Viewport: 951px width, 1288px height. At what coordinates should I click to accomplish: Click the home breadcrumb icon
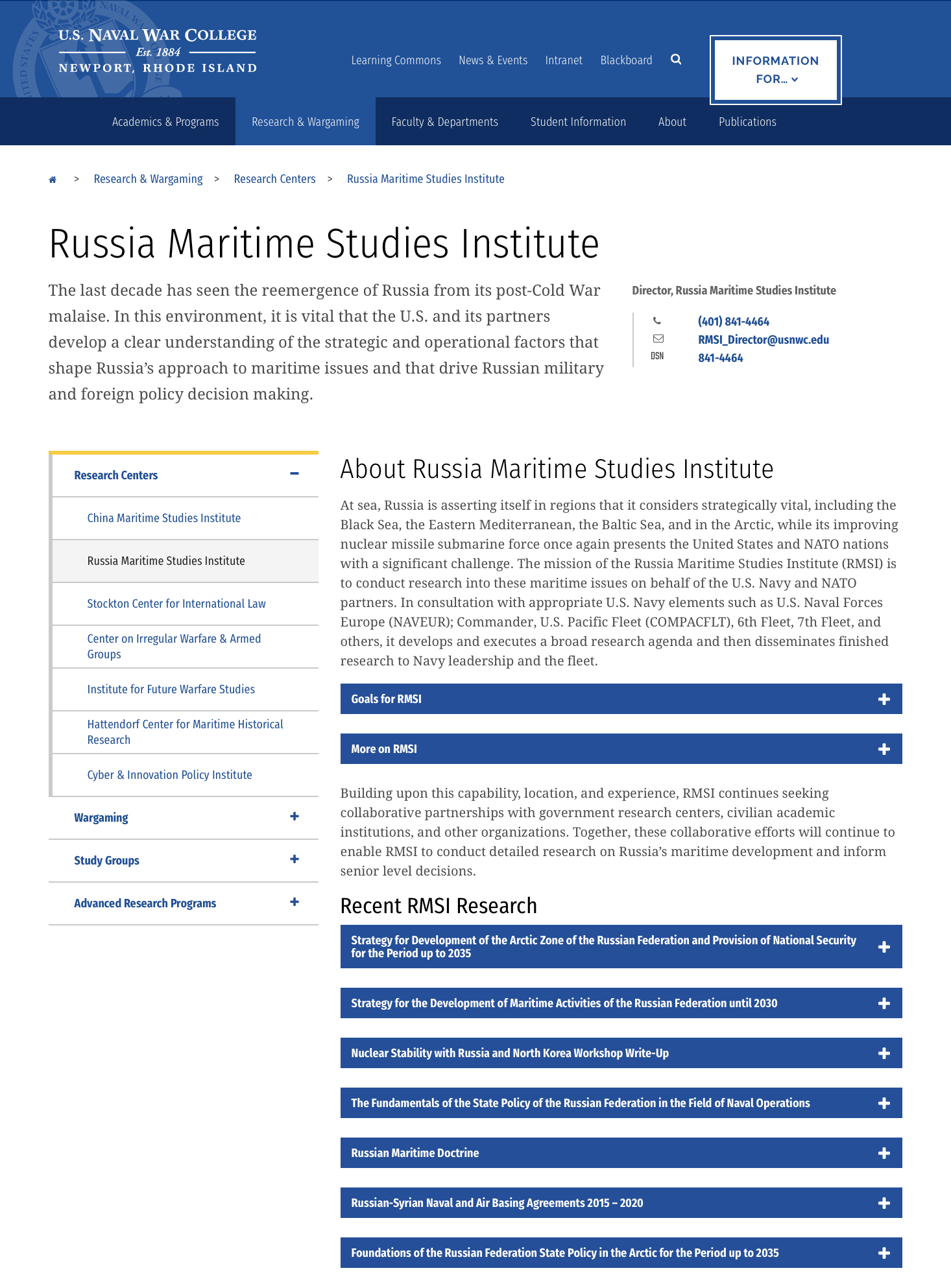coord(53,180)
